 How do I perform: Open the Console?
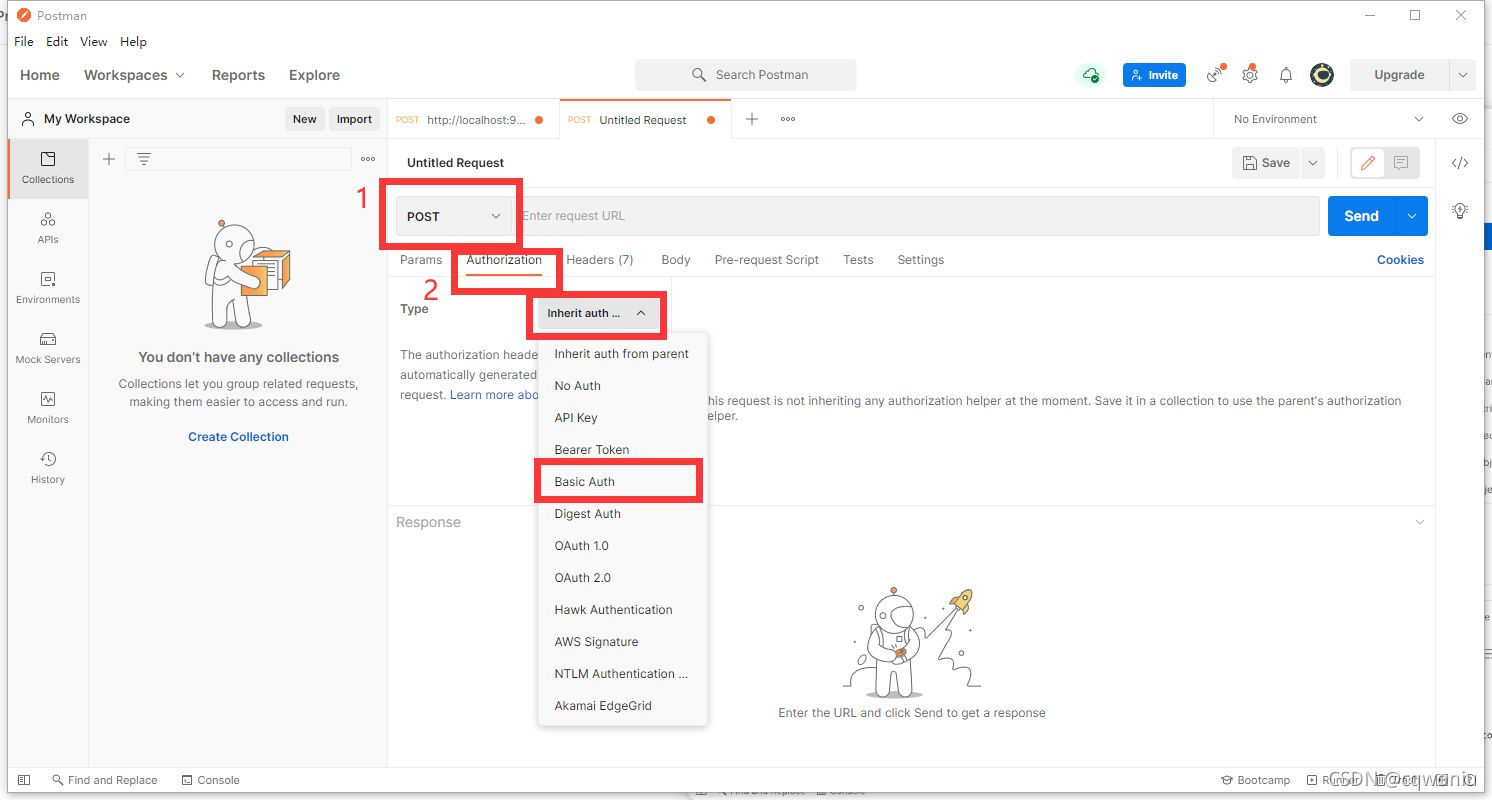pos(210,780)
